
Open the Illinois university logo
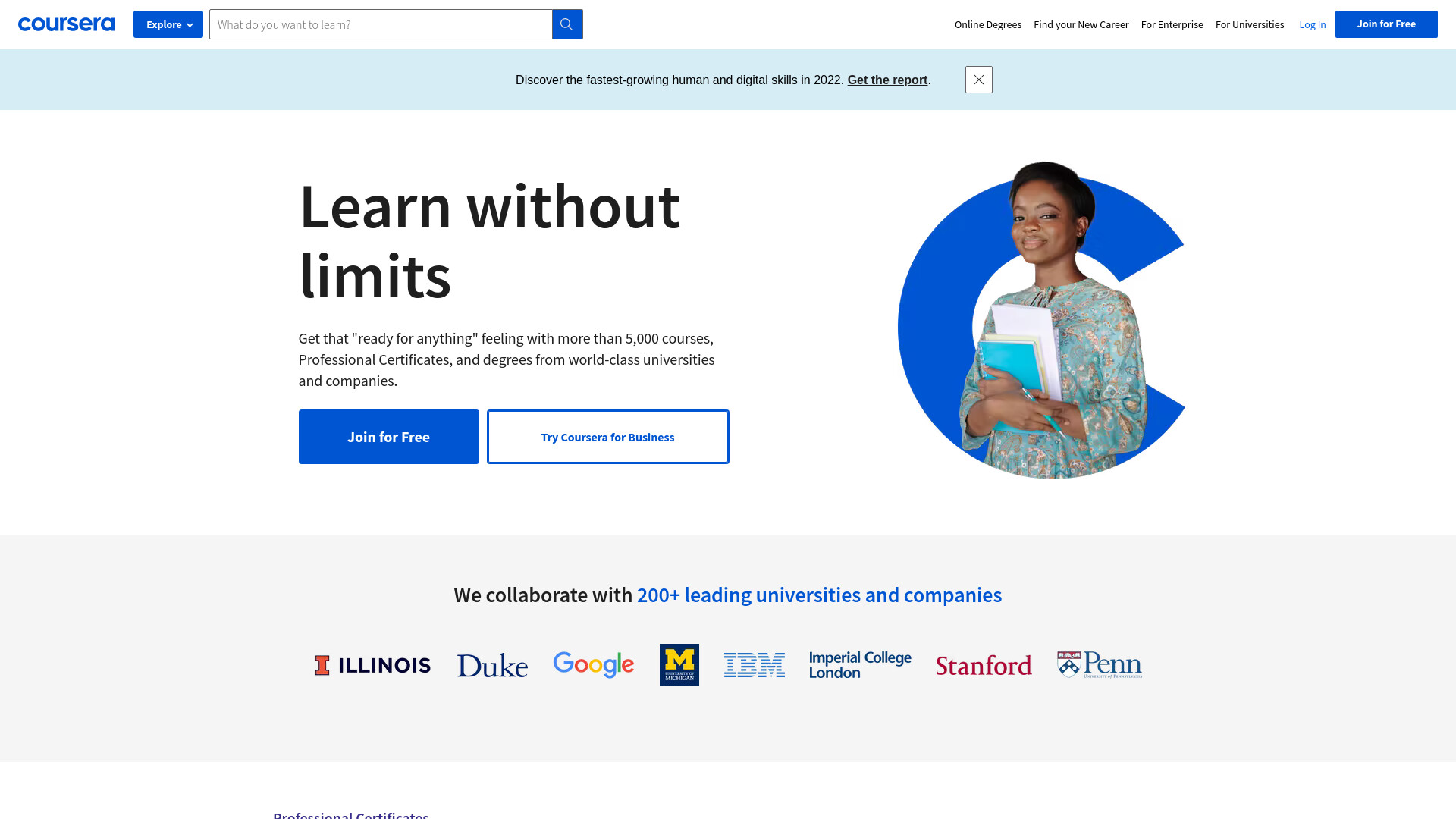pyautogui.click(x=373, y=665)
